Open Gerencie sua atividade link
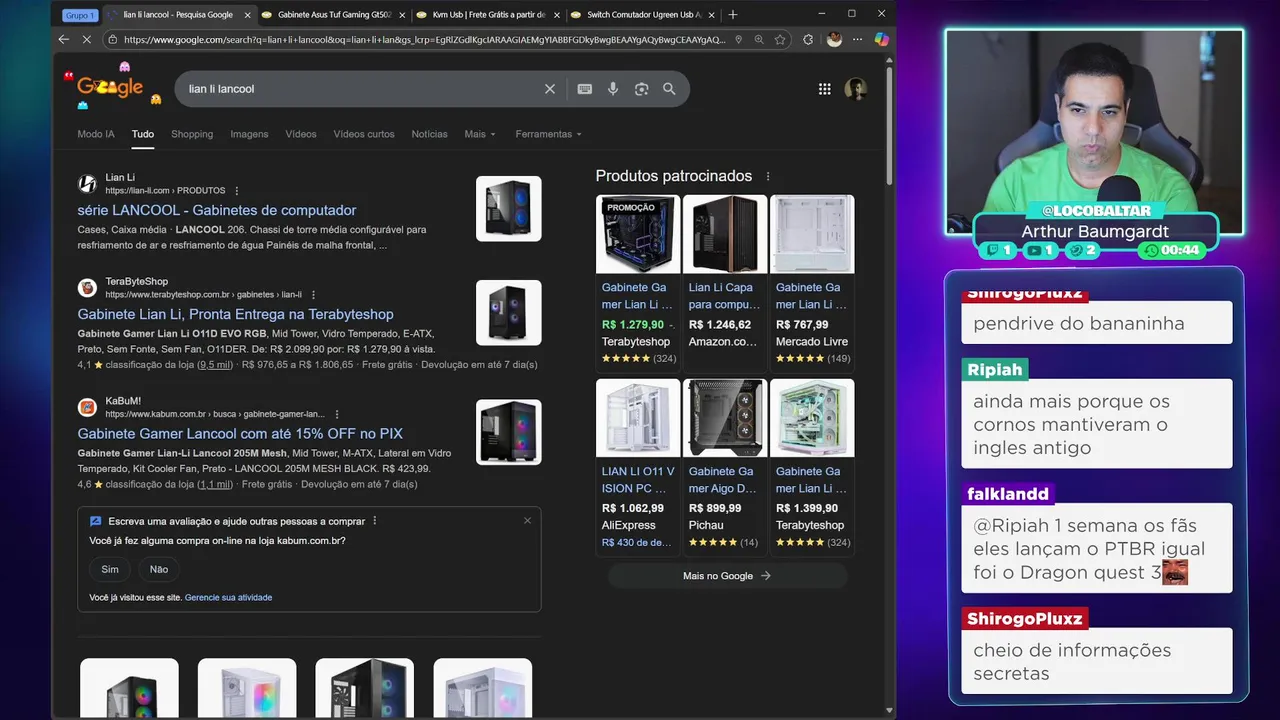Image resolution: width=1280 pixels, height=720 pixels. click(x=228, y=597)
